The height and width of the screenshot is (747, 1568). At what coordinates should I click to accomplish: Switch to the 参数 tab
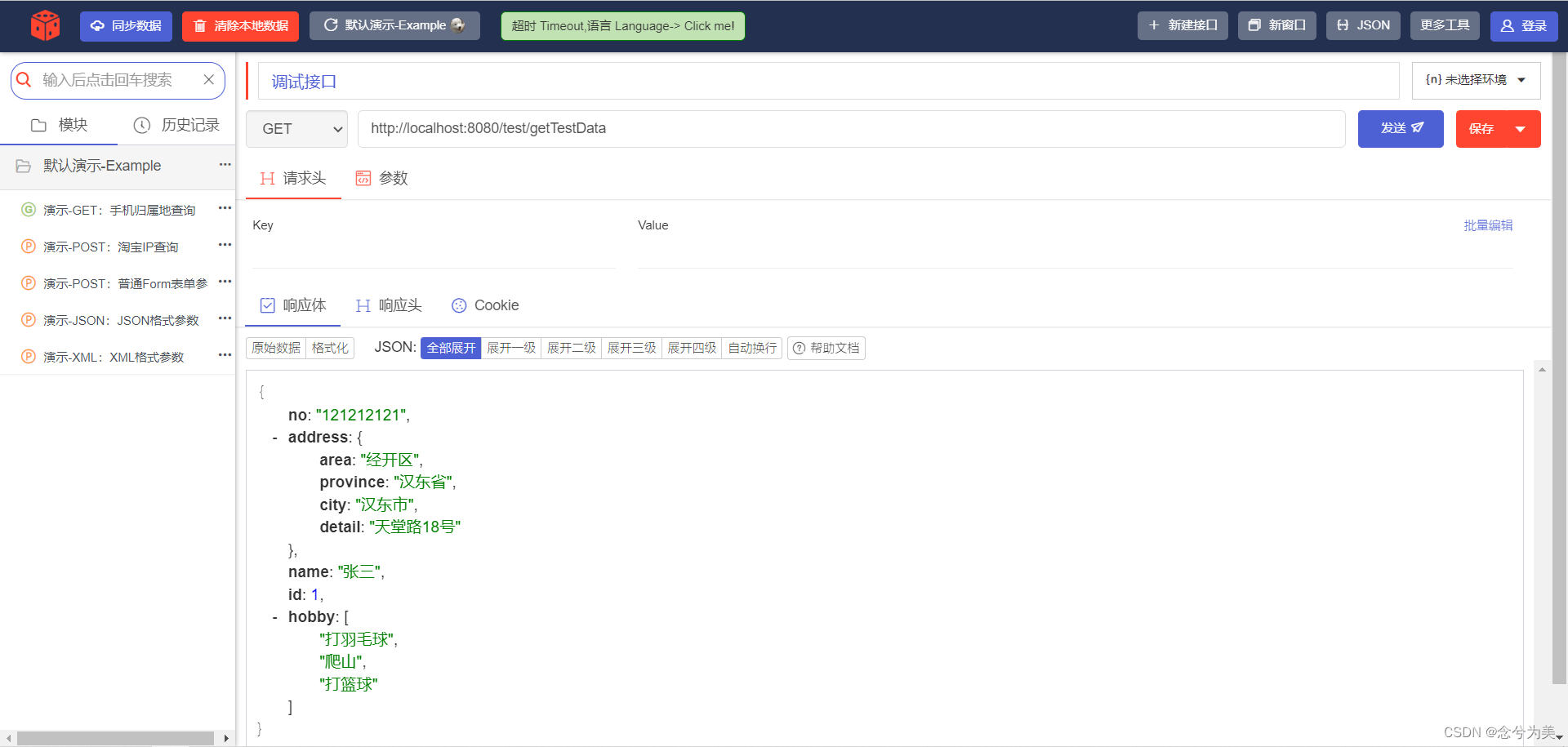click(381, 178)
